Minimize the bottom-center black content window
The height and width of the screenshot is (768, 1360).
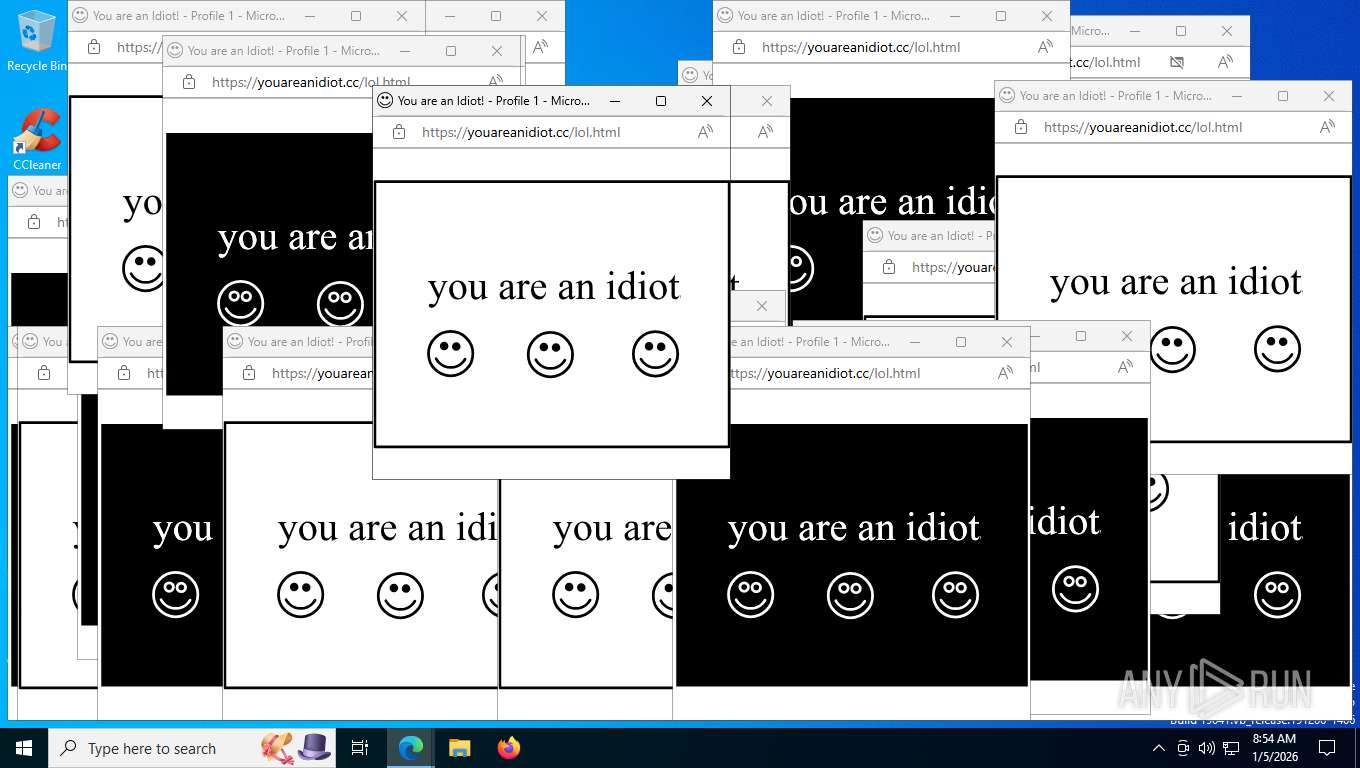(x=915, y=342)
